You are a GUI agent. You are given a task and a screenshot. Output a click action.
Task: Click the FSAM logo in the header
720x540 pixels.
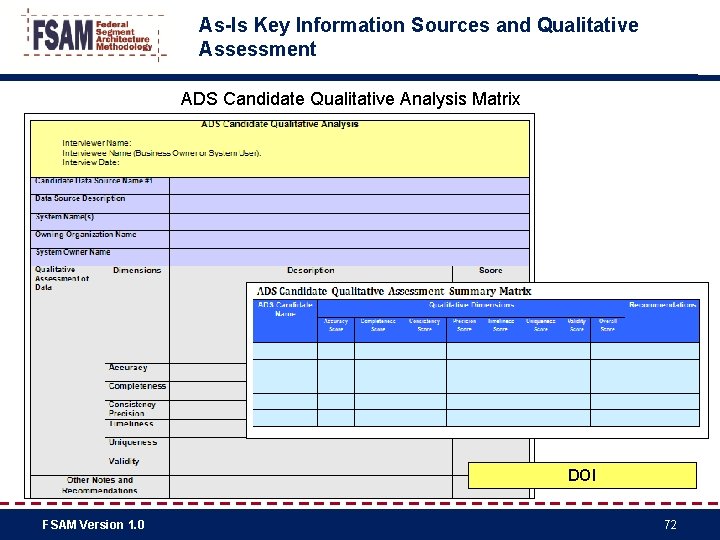click(x=94, y=35)
